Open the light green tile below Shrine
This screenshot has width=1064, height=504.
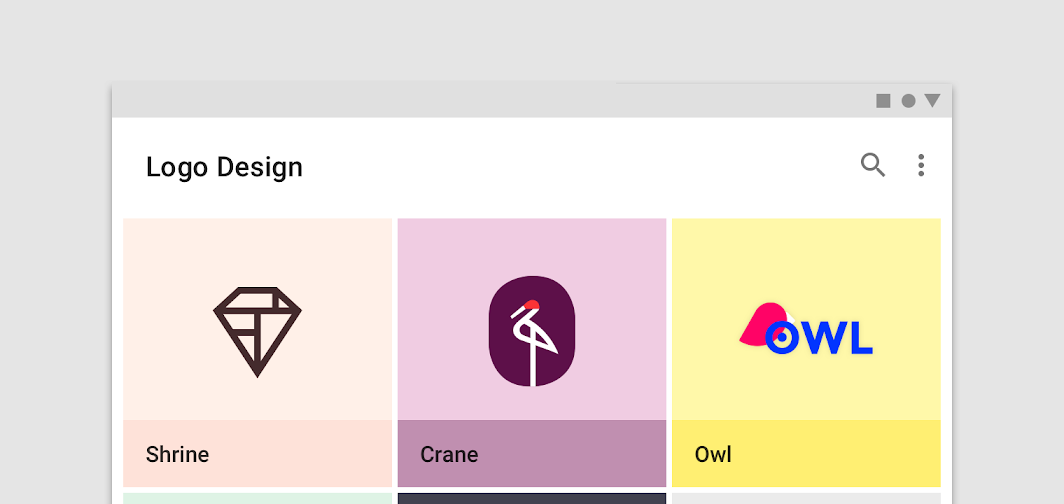coord(258,499)
